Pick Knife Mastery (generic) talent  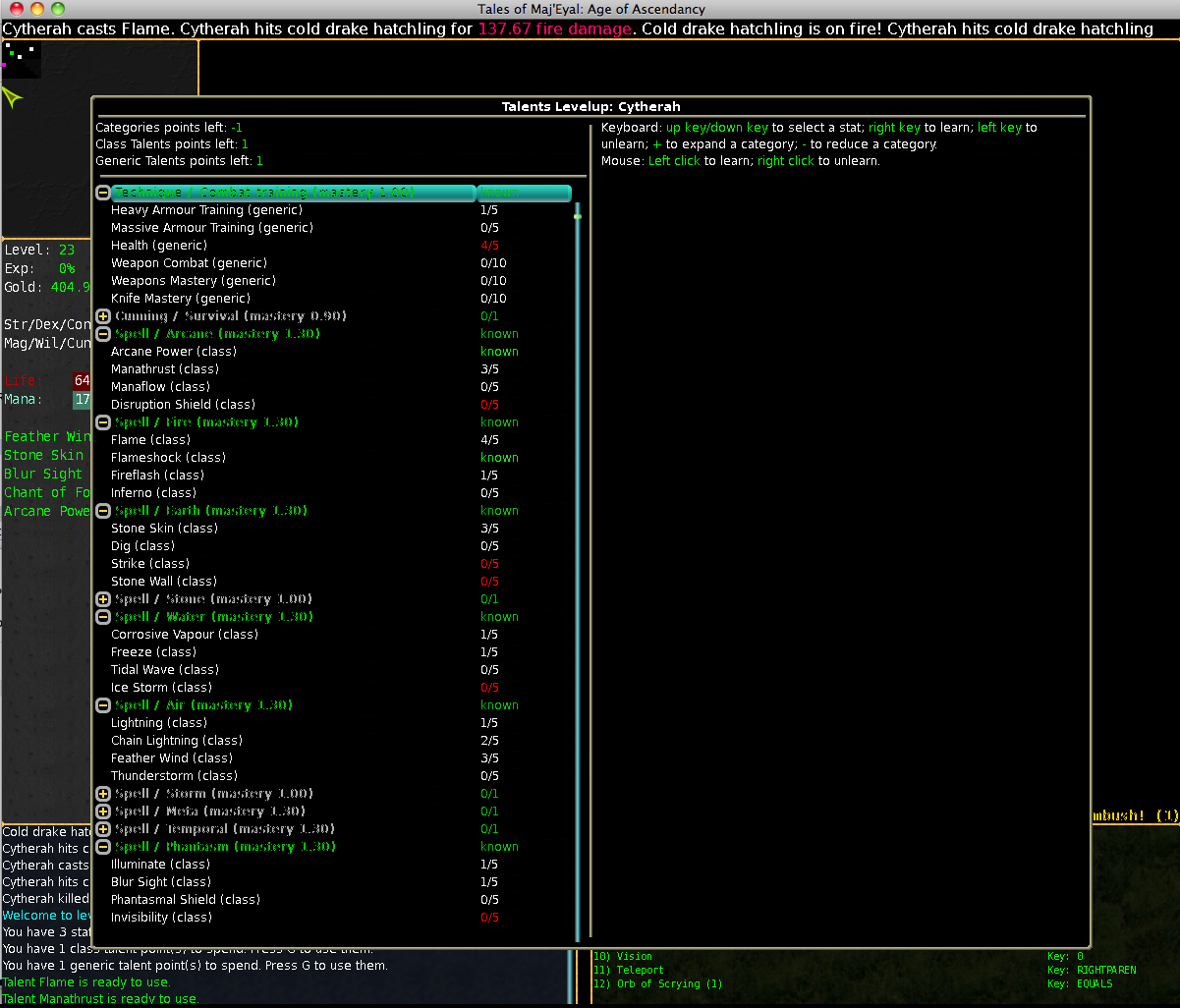(x=341, y=299)
